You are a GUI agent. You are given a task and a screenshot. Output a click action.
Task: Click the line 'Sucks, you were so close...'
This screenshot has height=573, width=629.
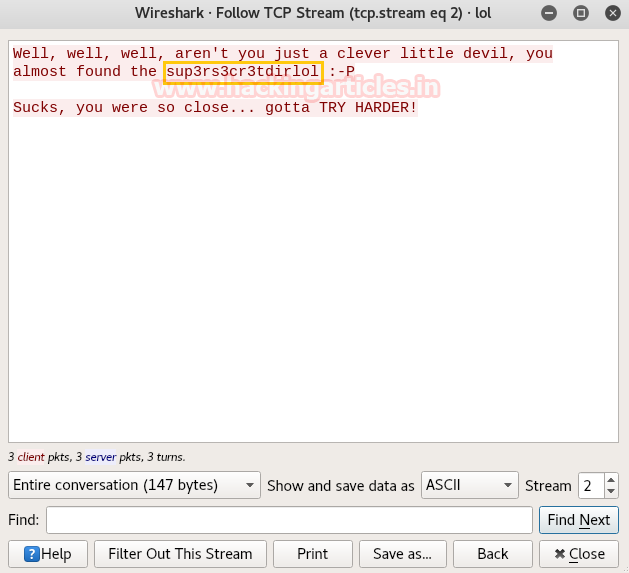pyautogui.click(x=215, y=108)
